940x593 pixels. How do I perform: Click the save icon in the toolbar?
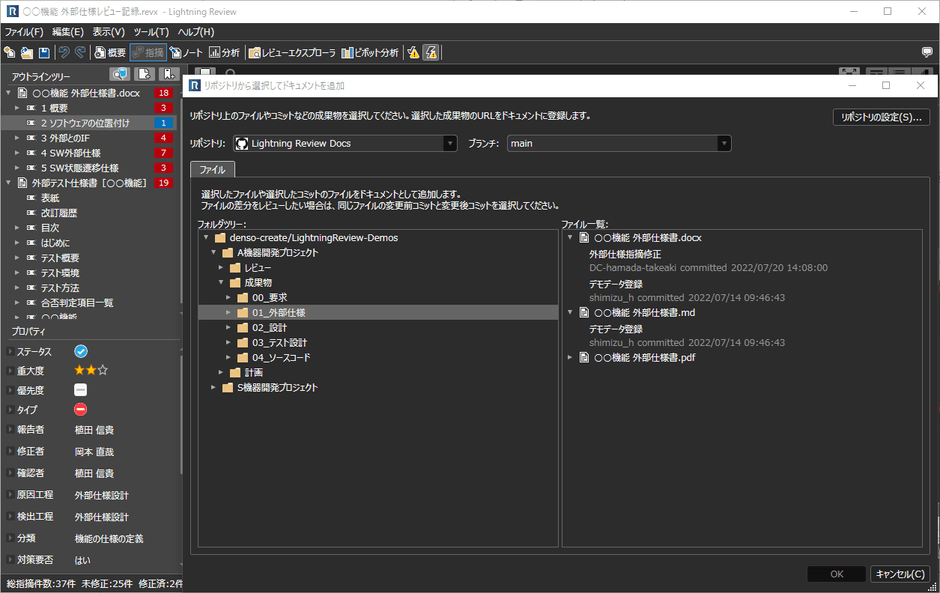pyautogui.click(x=45, y=52)
